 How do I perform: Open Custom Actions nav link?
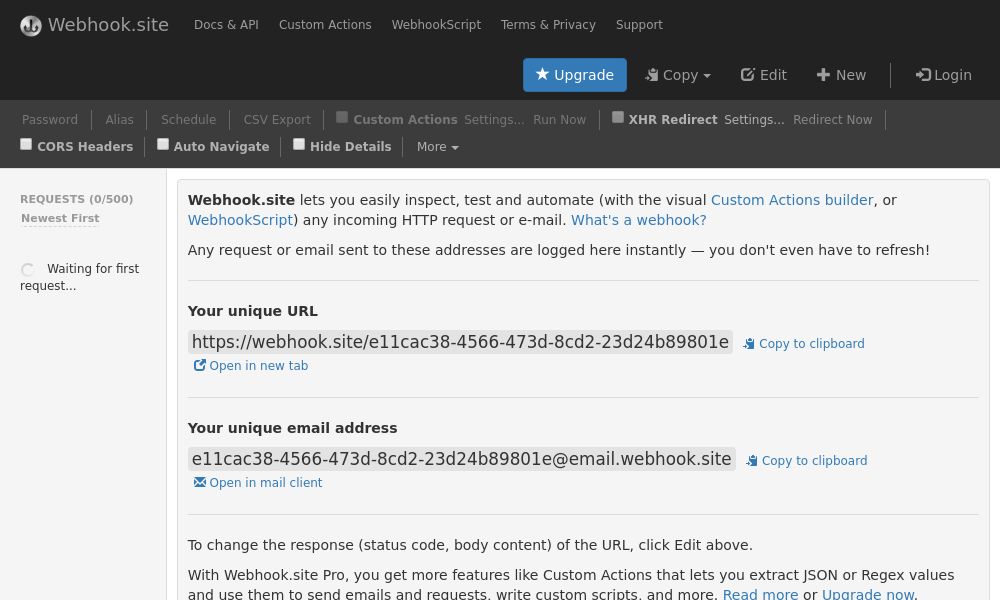pyautogui.click(x=325, y=25)
